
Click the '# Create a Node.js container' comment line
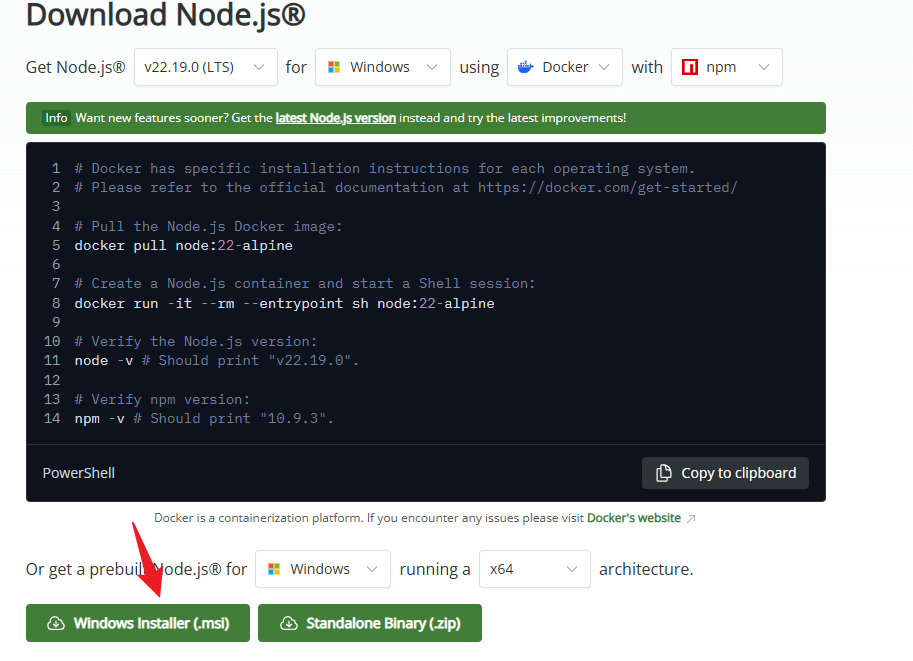(x=305, y=284)
